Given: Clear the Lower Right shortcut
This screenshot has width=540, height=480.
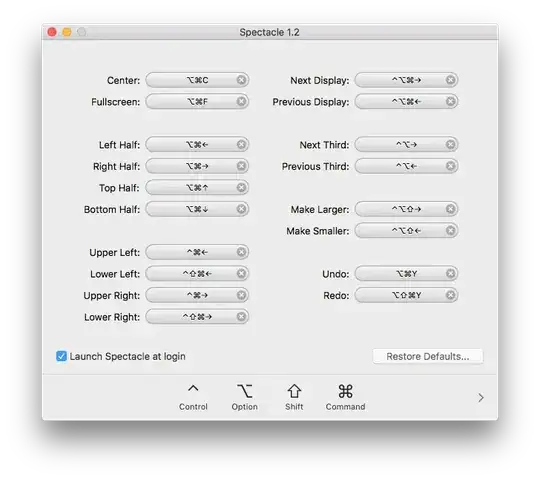Looking at the screenshot, I should click(242, 316).
